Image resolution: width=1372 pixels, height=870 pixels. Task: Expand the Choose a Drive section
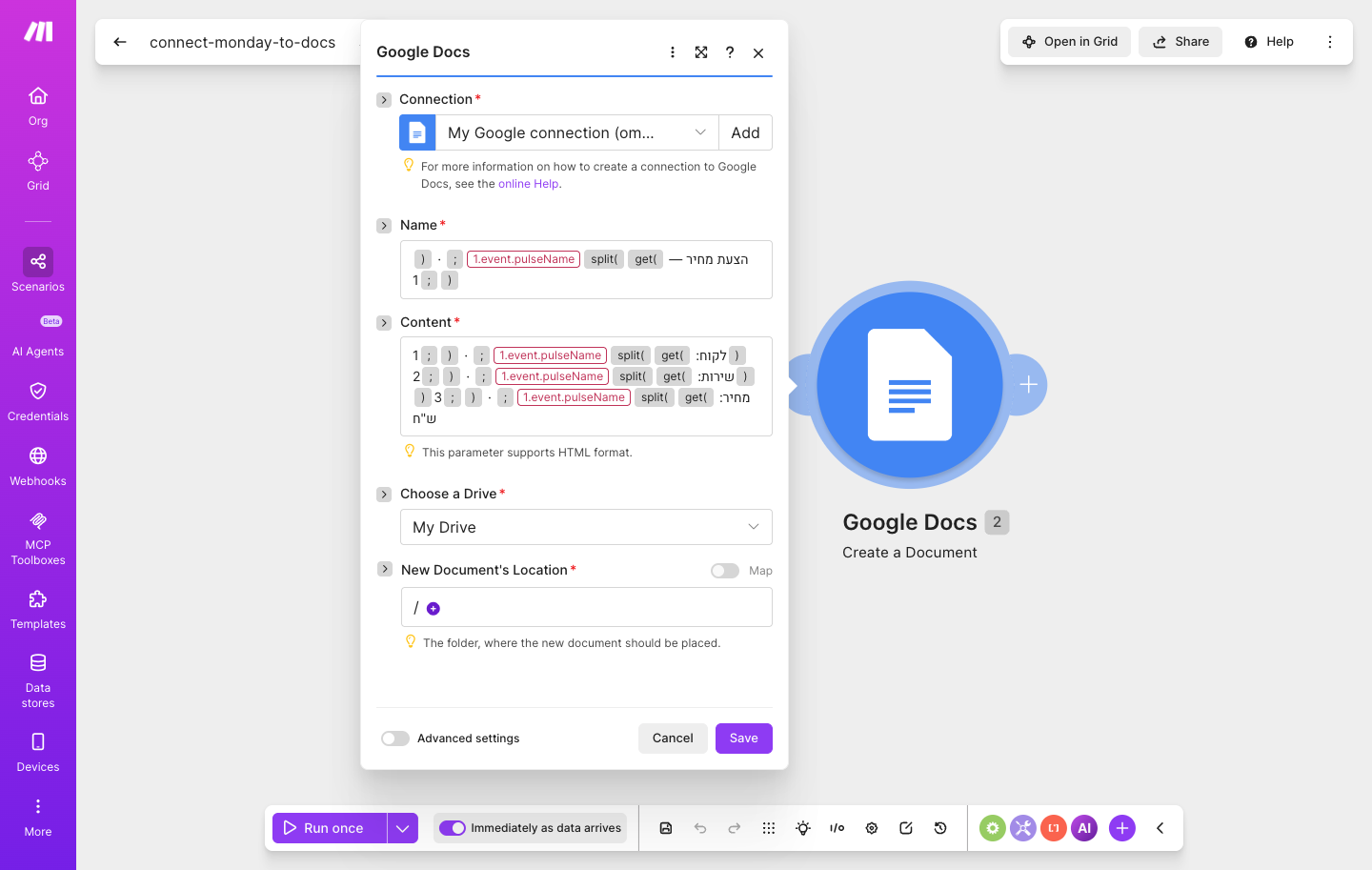tap(384, 495)
